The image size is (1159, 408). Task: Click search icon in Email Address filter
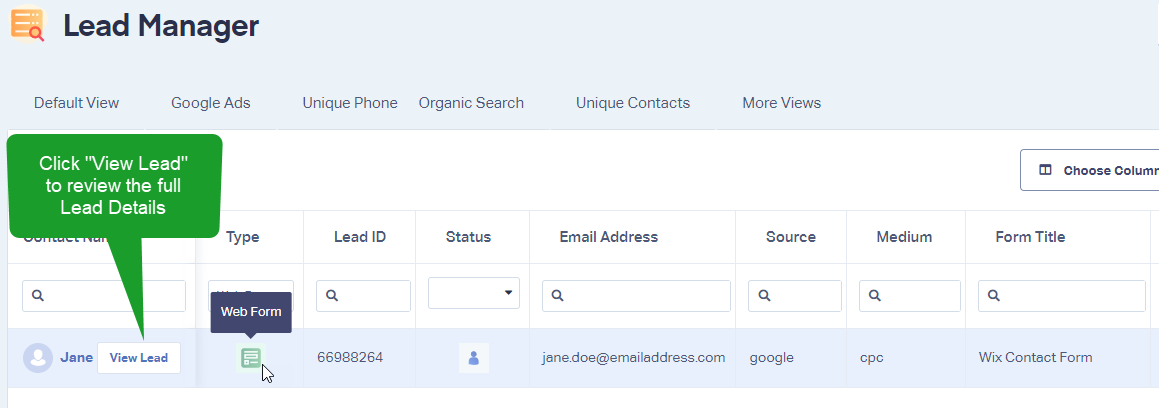558,296
